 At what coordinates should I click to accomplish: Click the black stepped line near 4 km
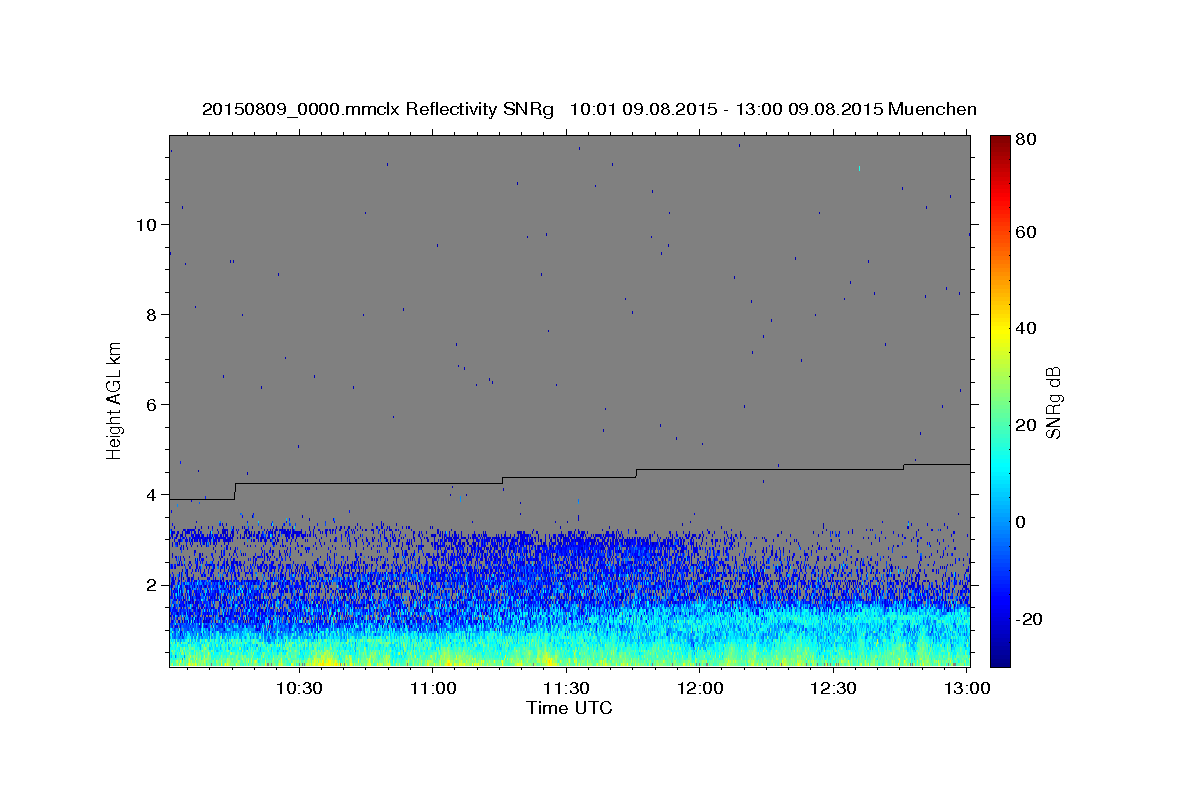(x=570, y=478)
